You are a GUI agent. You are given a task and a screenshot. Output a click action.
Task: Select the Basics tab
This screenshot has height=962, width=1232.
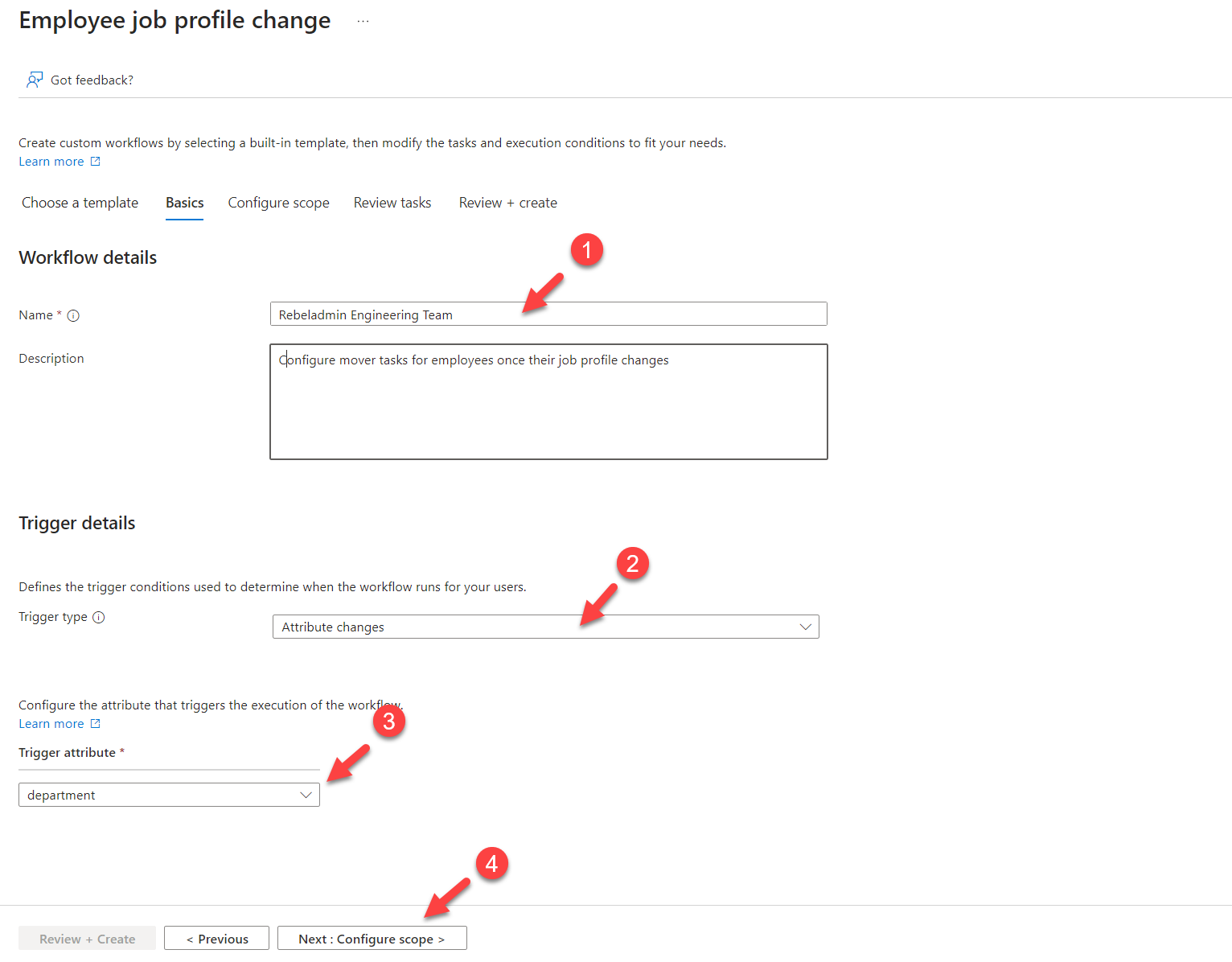click(x=184, y=203)
